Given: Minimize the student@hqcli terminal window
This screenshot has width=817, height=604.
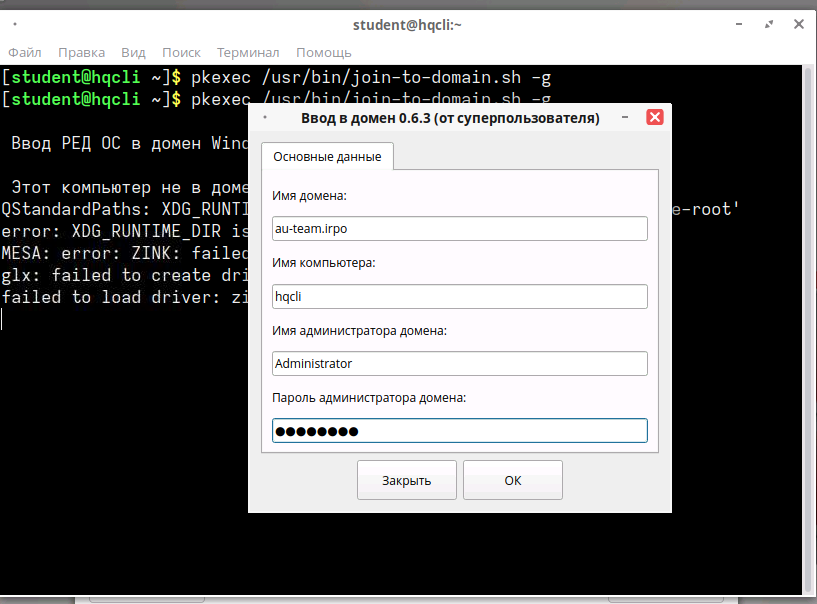Looking at the screenshot, I should pyautogui.click(x=741, y=24).
